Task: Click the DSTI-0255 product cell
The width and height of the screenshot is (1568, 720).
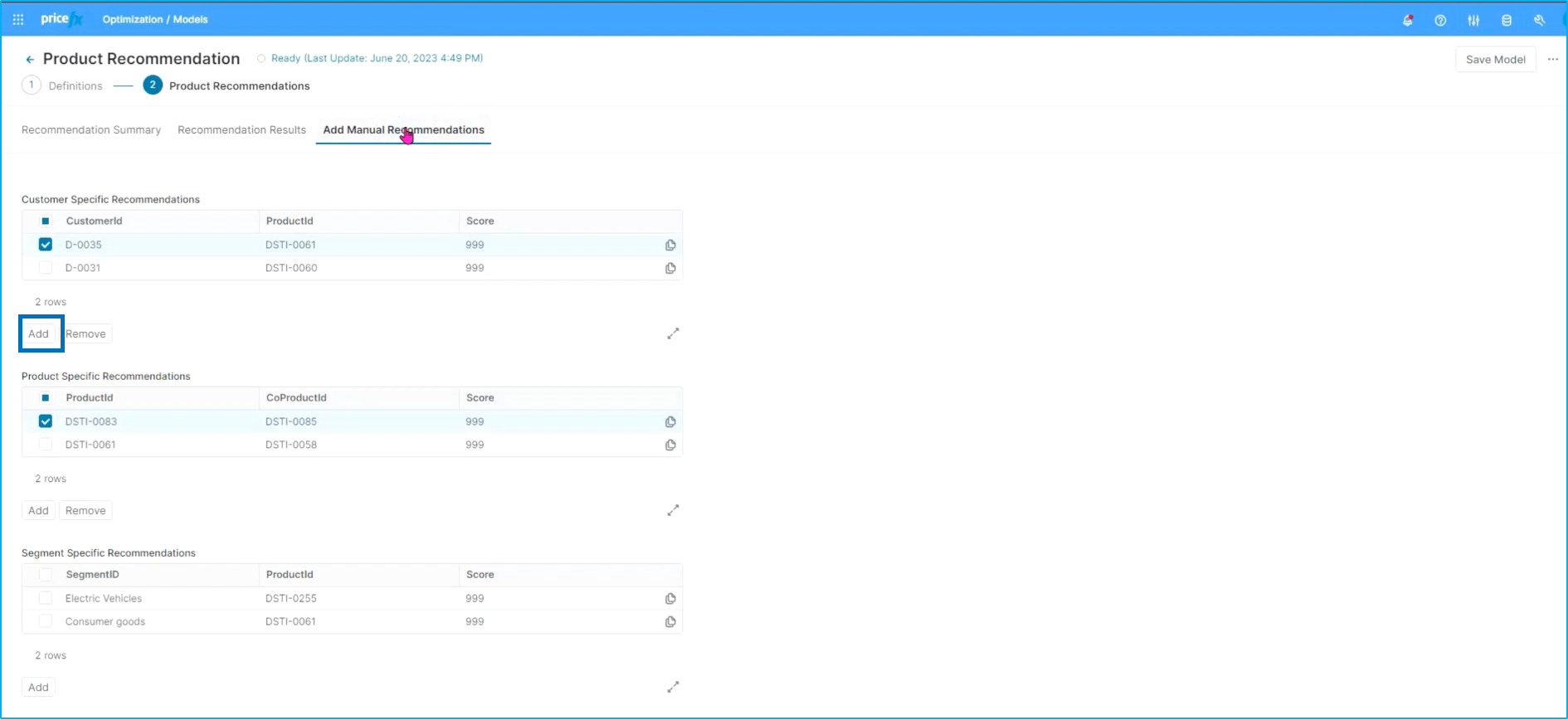Action: 291,598
